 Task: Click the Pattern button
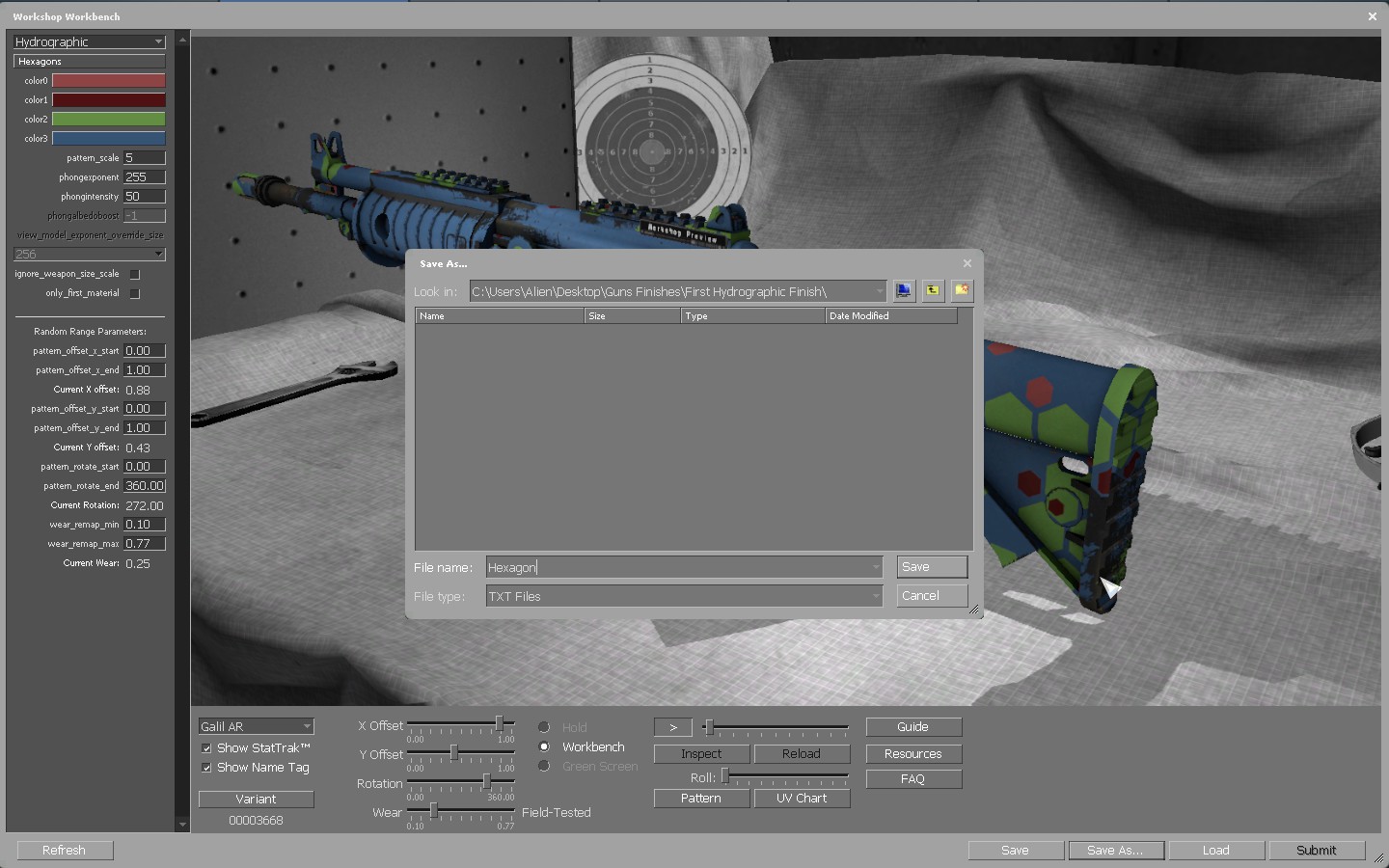click(x=701, y=799)
